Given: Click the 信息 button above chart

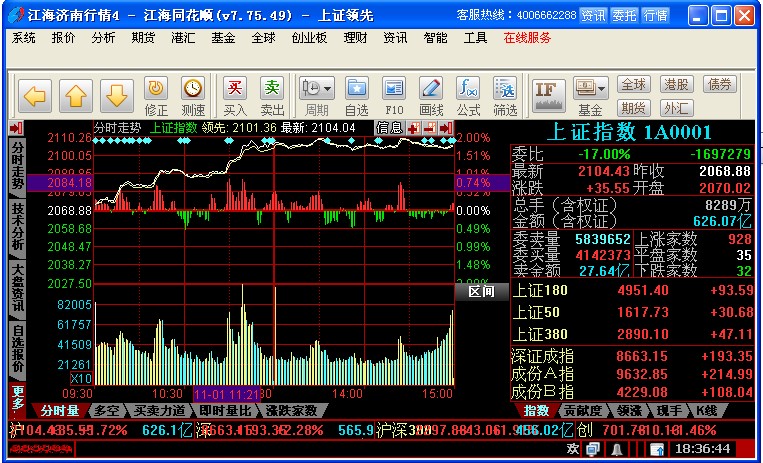Looking at the screenshot, I should coord(390,128).
